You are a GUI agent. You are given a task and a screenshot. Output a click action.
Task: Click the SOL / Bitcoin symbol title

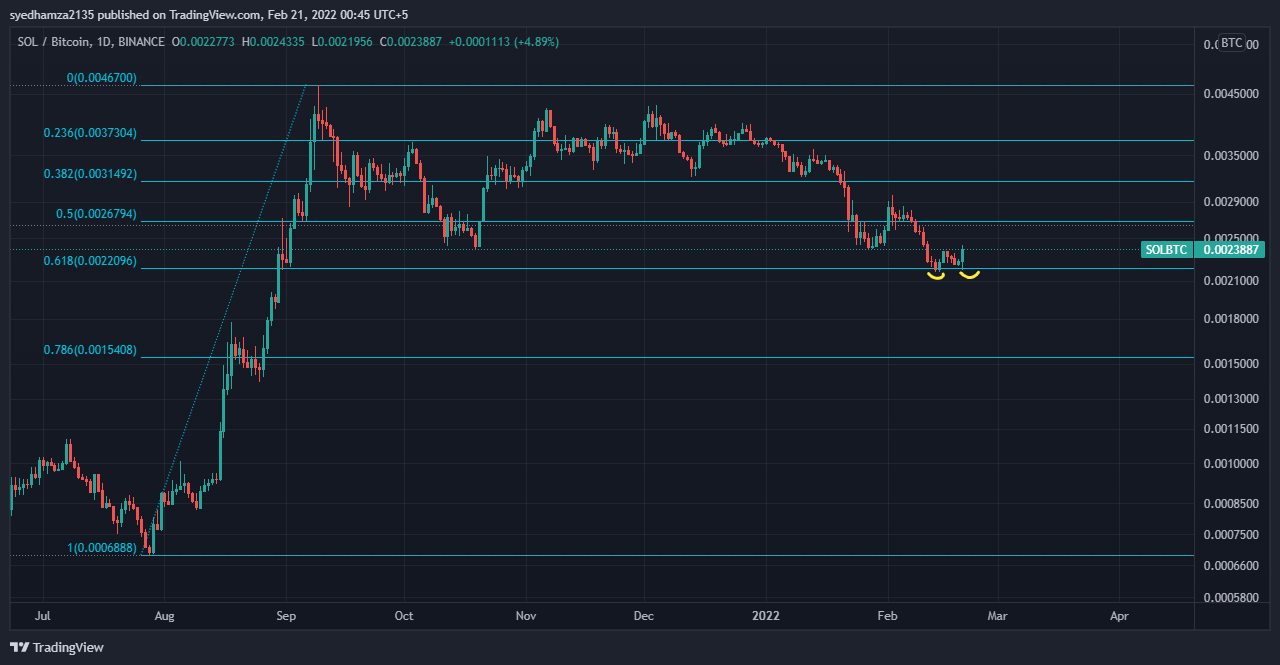51,42
